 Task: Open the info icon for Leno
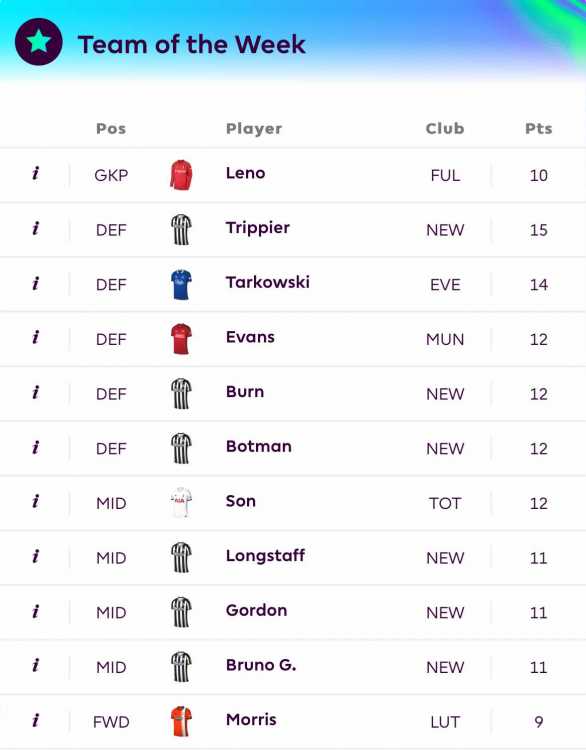(35, 173)
